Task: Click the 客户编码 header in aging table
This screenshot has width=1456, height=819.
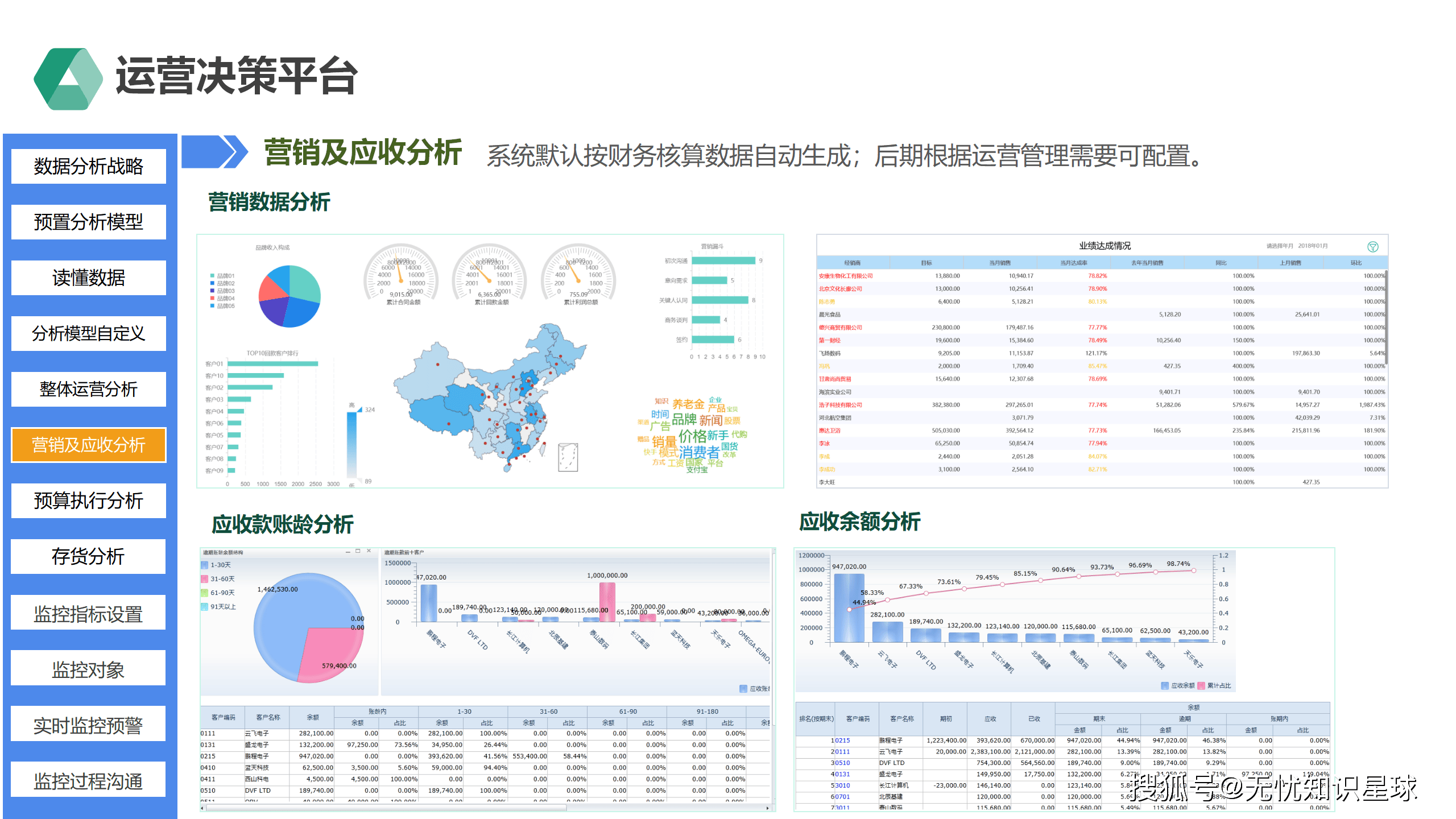Action: click(223, 717)
